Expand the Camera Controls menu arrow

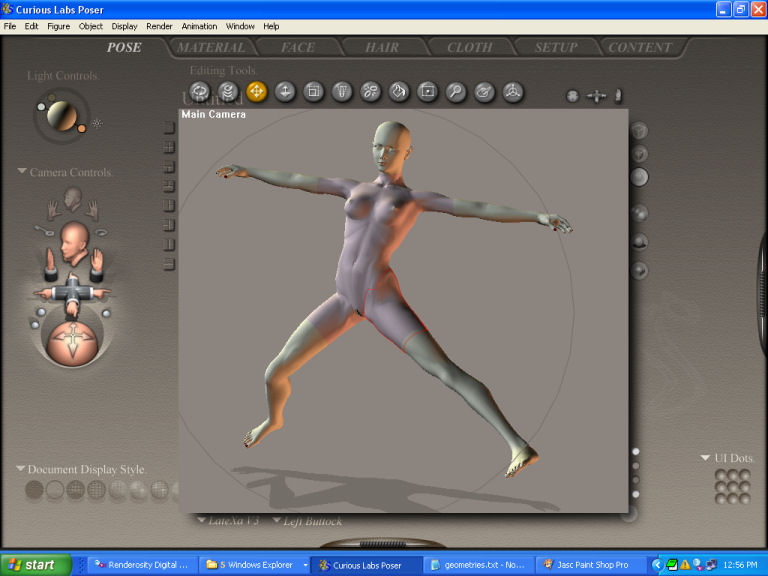22,172
